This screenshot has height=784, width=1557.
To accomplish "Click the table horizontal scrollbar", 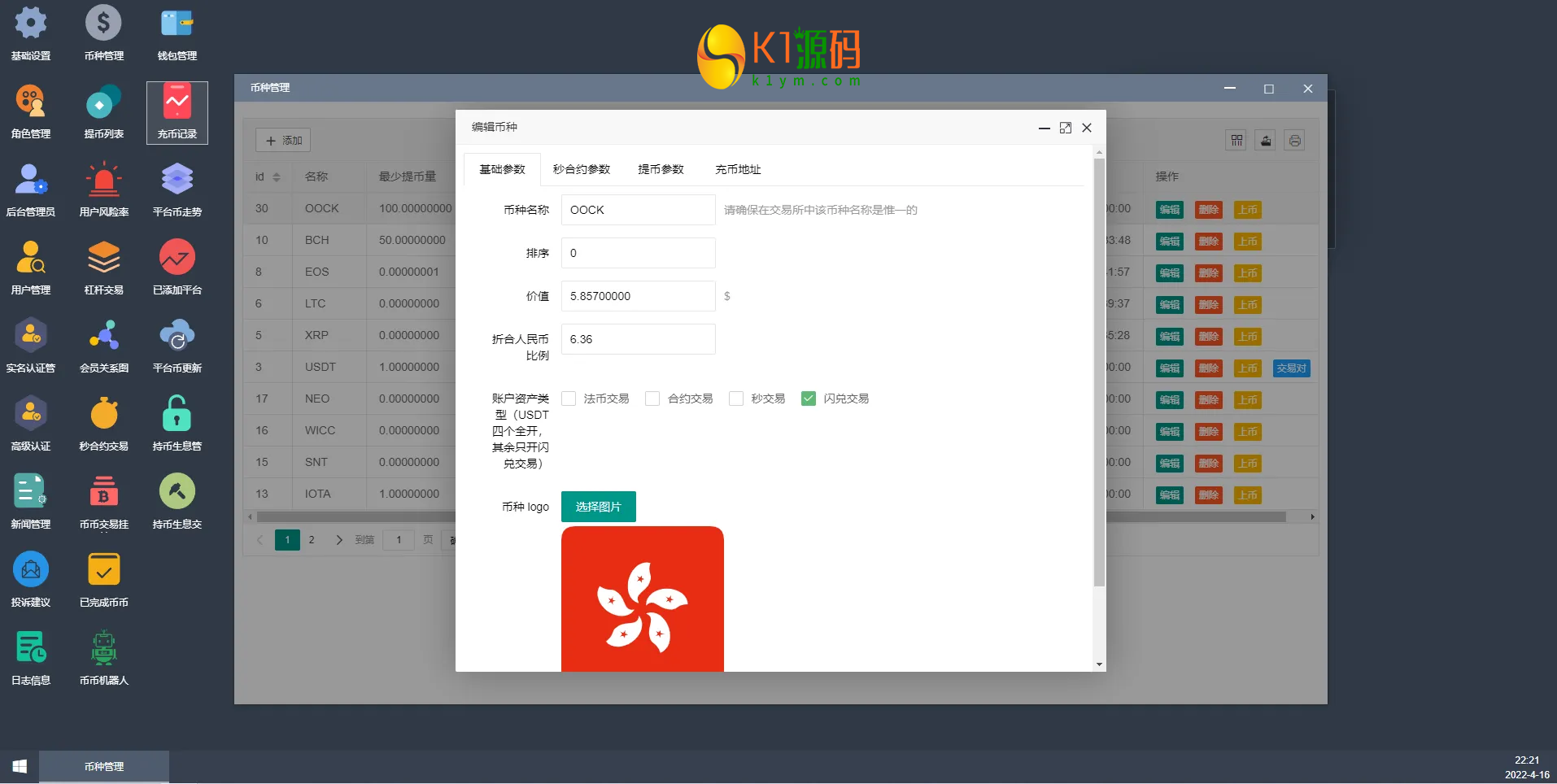I will click(771, 516).
